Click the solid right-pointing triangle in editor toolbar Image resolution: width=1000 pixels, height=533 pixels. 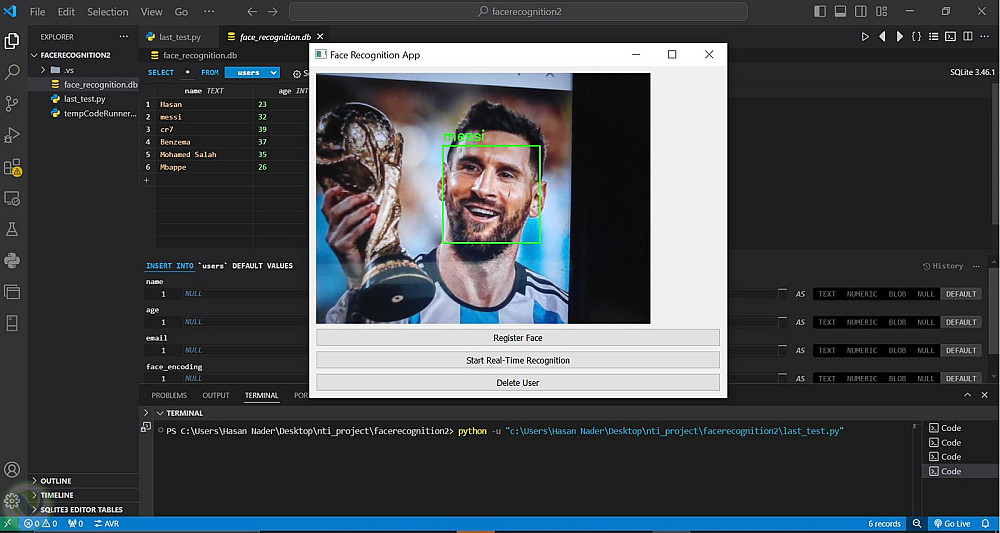[x=899, y=37]
